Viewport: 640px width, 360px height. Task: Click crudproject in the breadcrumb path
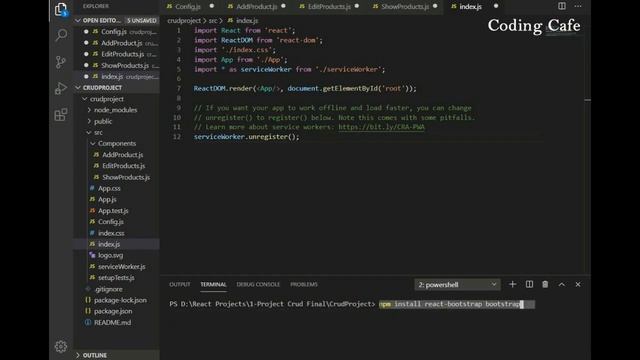(184, 20)
